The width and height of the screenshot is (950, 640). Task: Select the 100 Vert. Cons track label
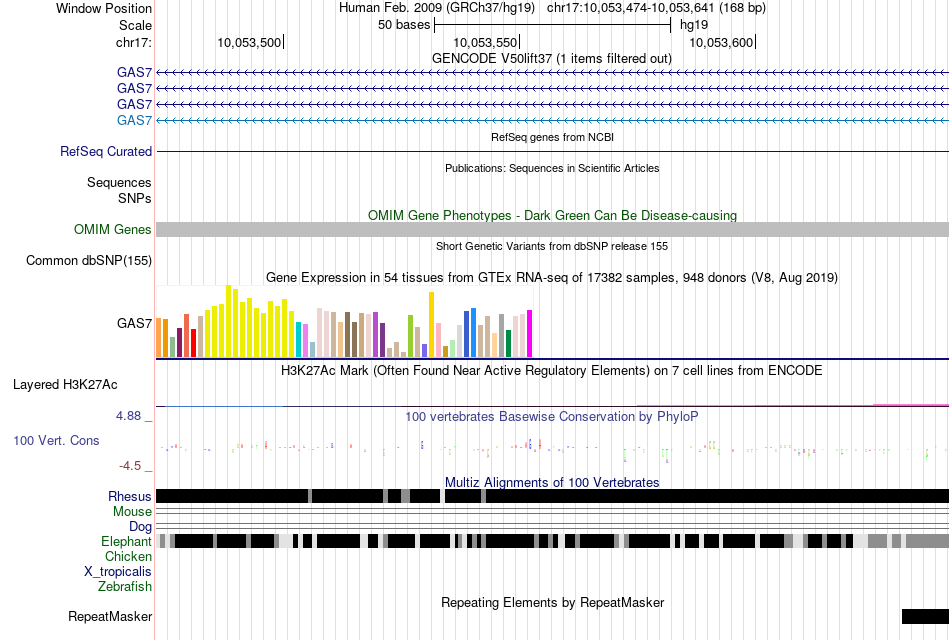pos(56,441)
